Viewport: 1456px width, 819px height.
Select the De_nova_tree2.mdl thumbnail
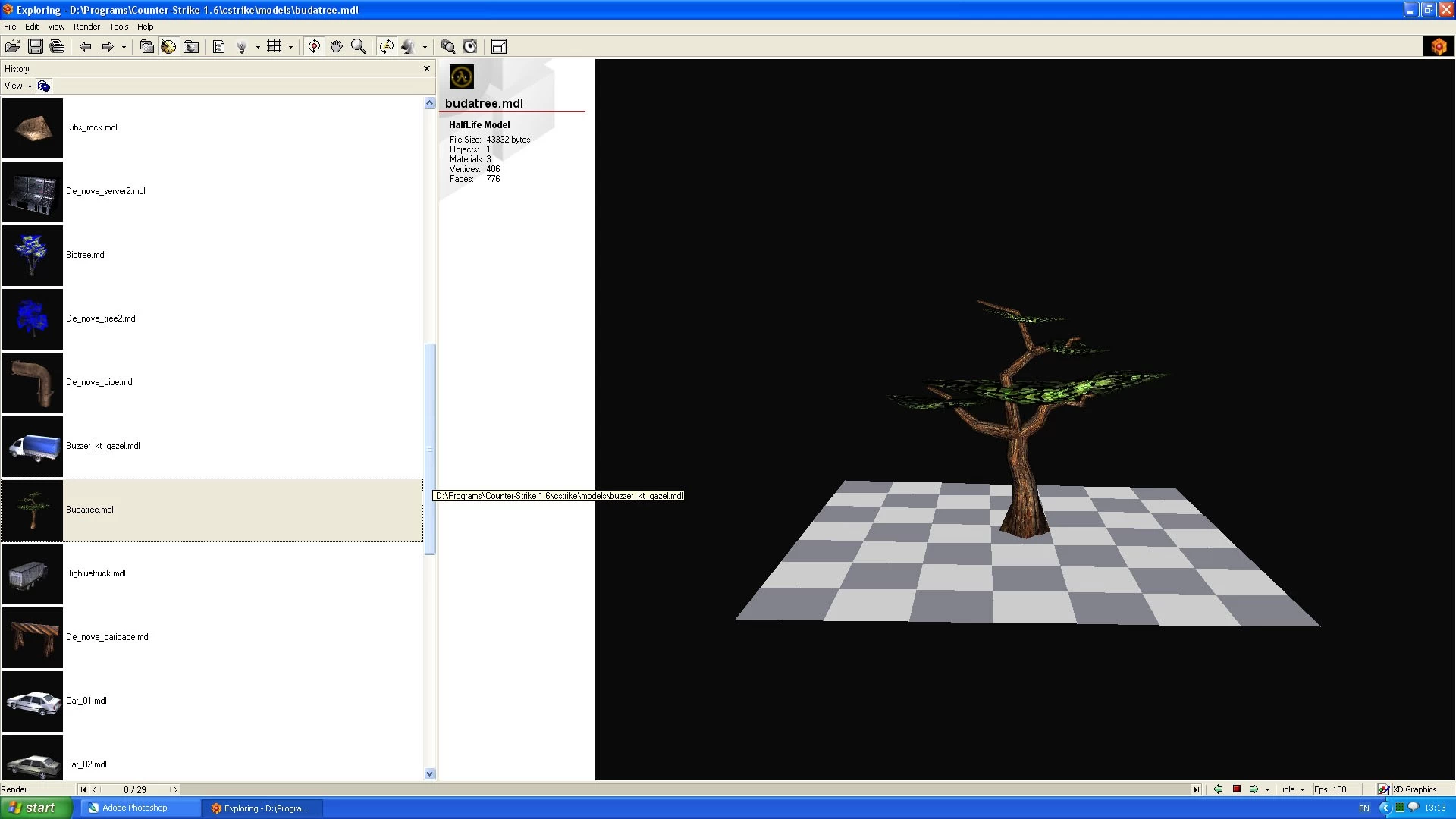tap(33, 319)
